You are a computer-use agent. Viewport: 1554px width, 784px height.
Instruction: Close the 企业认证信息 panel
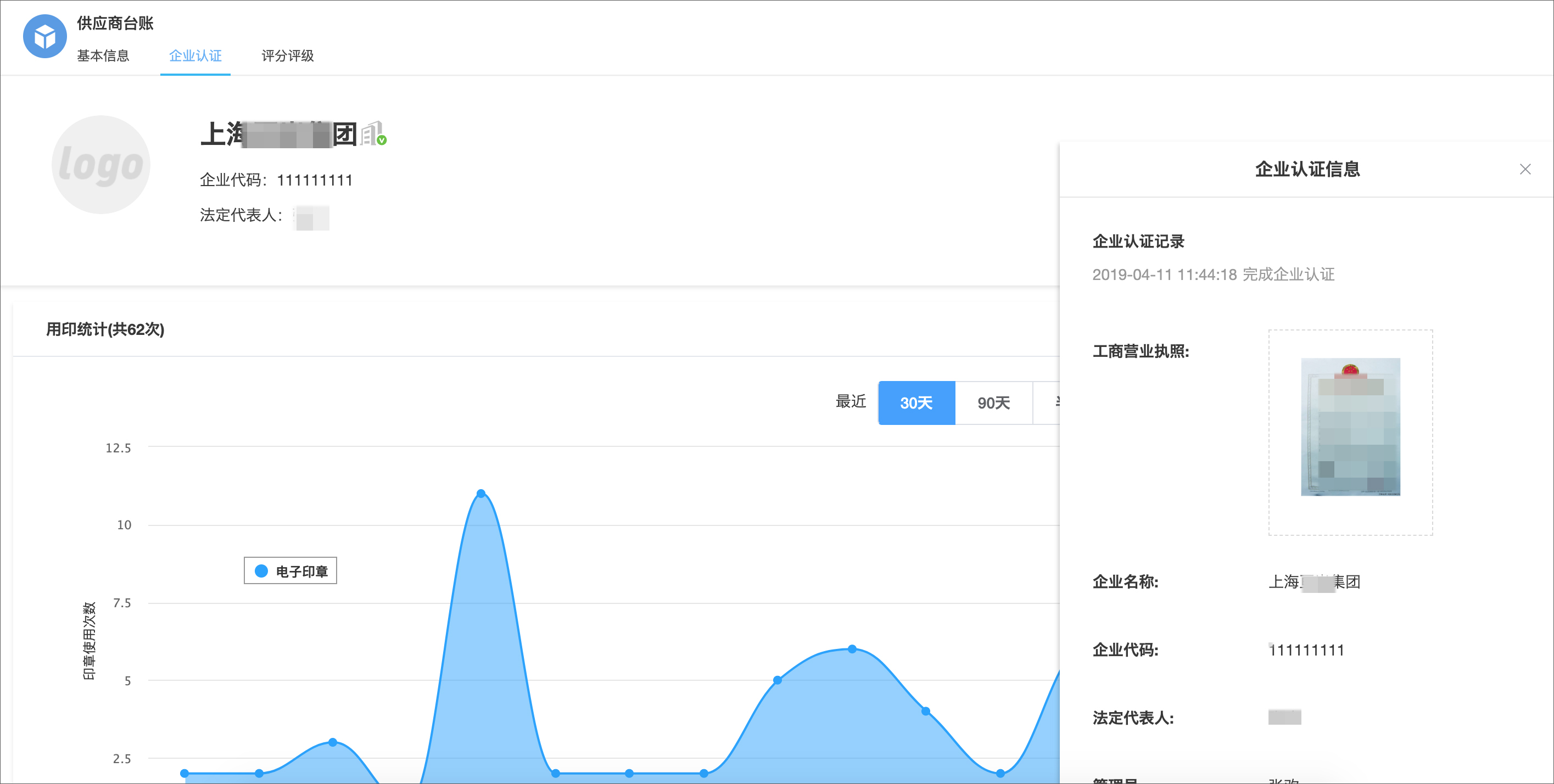(1525, 170)
